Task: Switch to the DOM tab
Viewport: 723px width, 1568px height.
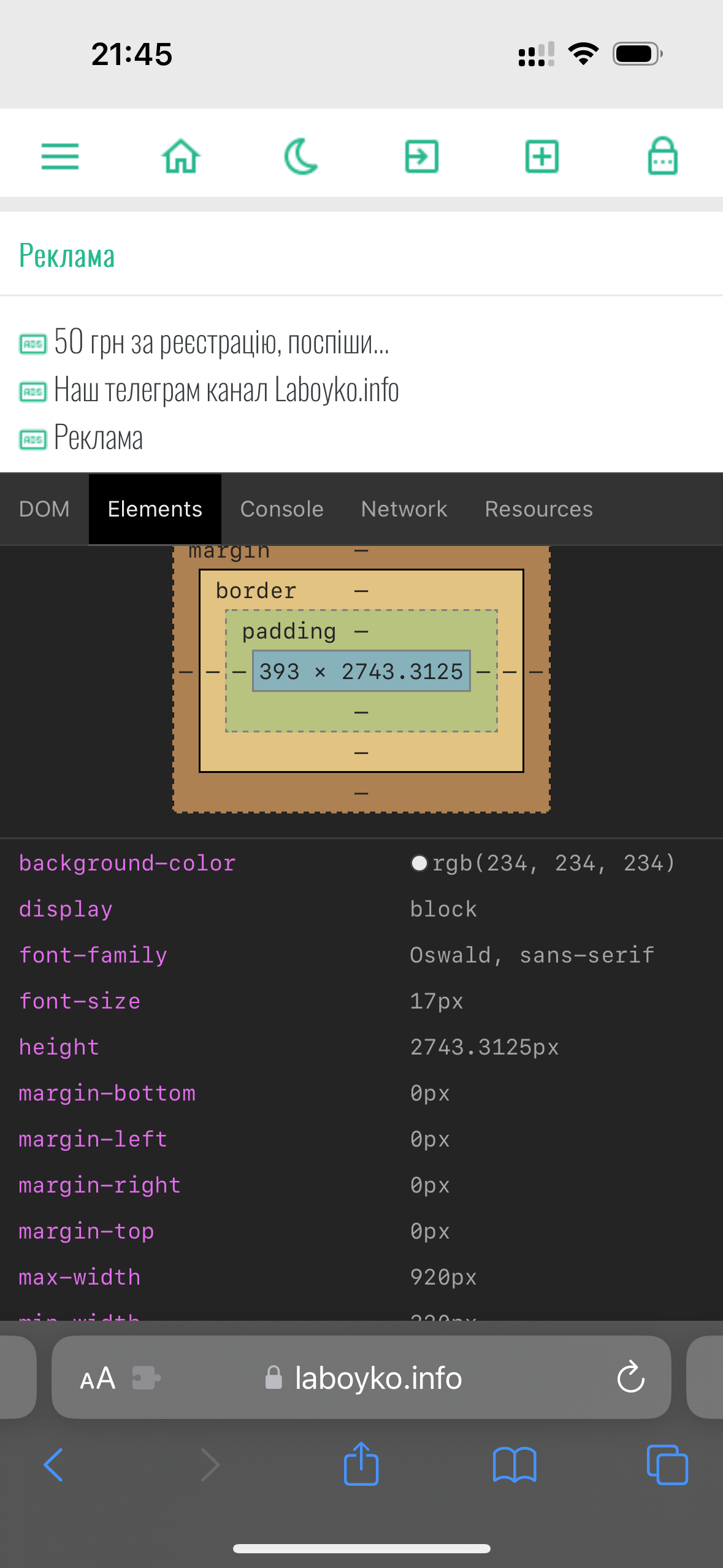Action: coord(44,509)
